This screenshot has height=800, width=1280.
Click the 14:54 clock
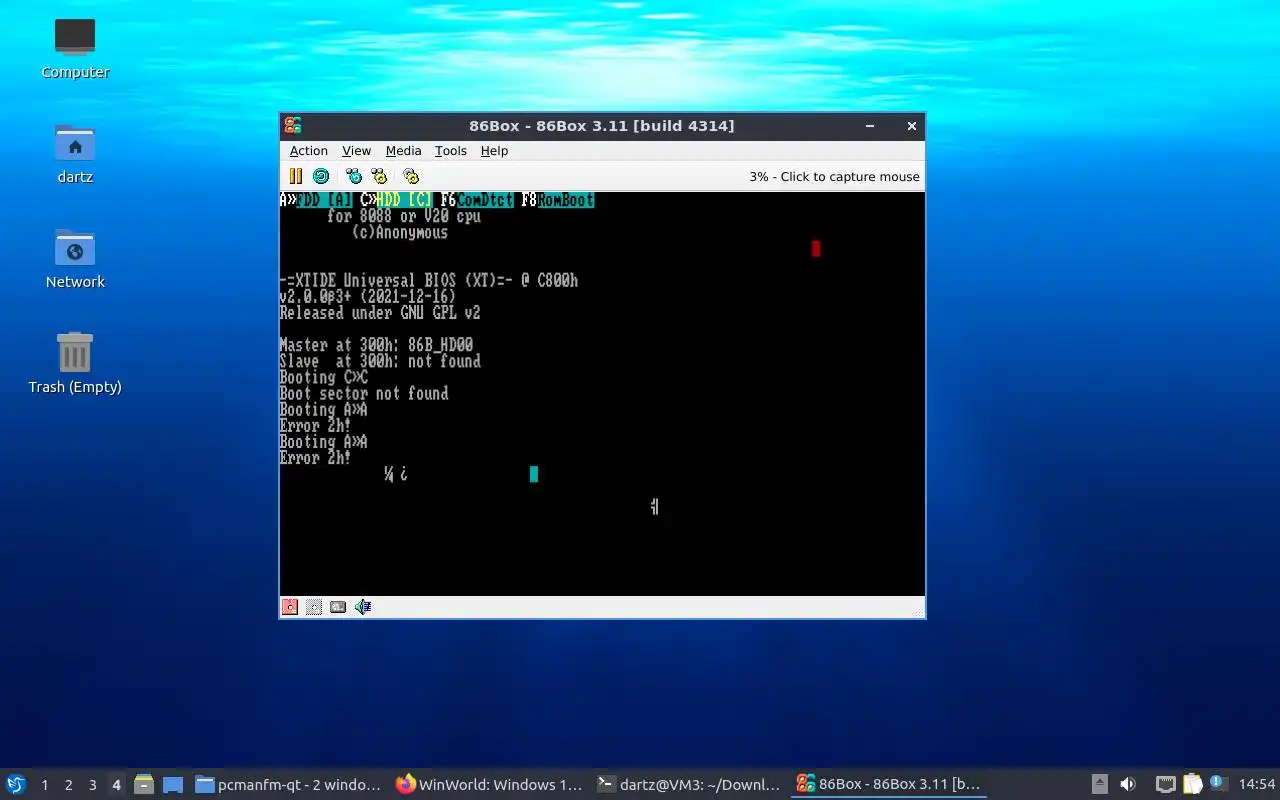[1257, 785]
